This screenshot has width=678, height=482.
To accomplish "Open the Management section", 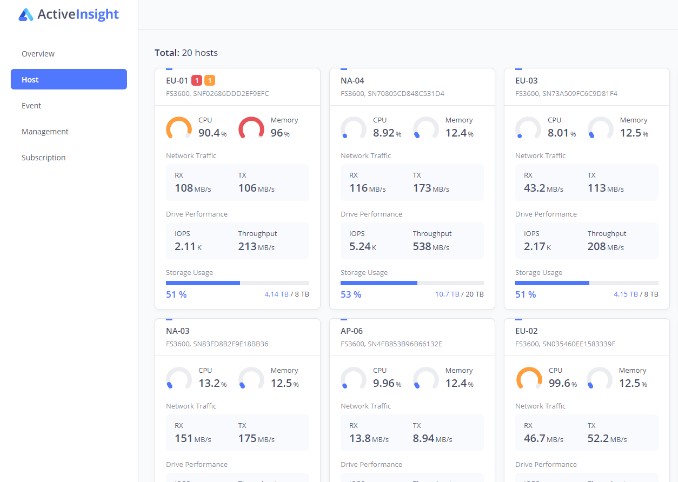I will [45, 131].
